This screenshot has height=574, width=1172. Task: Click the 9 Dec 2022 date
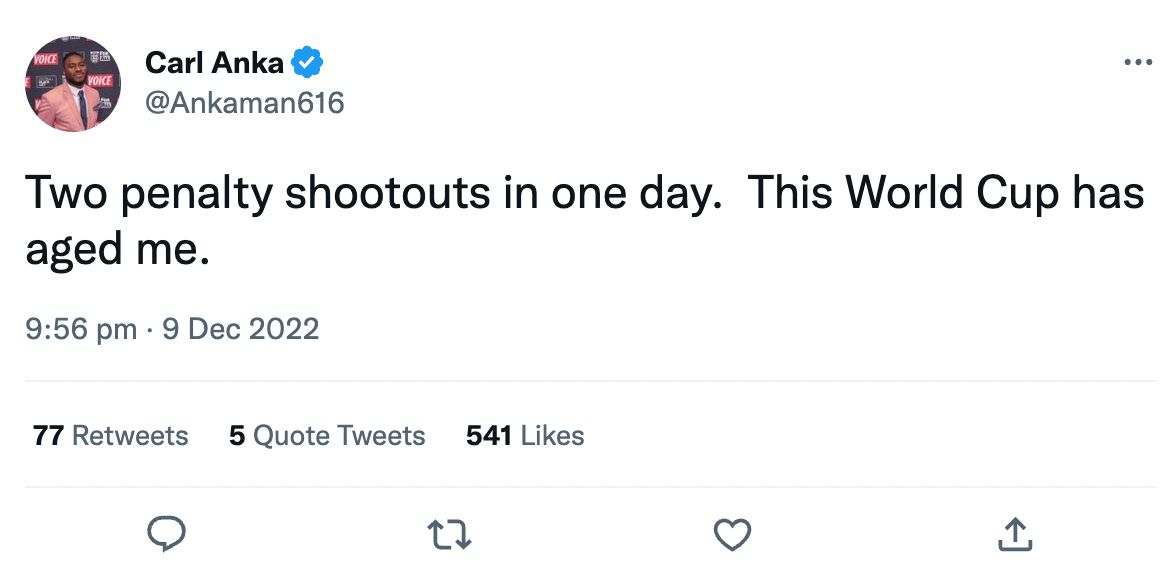(240, 329)
